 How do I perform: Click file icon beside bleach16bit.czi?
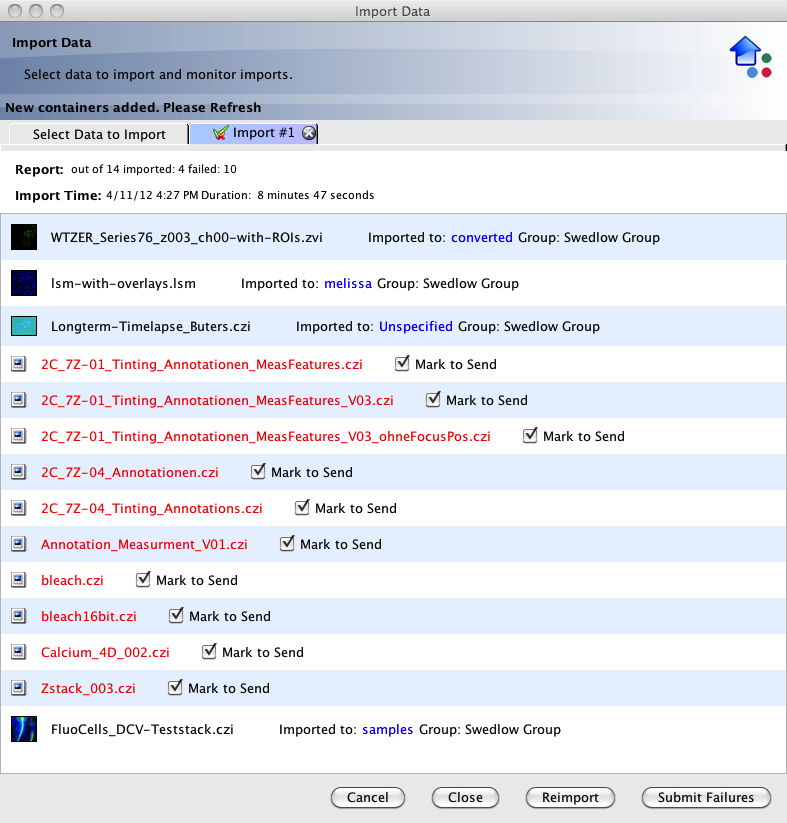click(18, 616)
